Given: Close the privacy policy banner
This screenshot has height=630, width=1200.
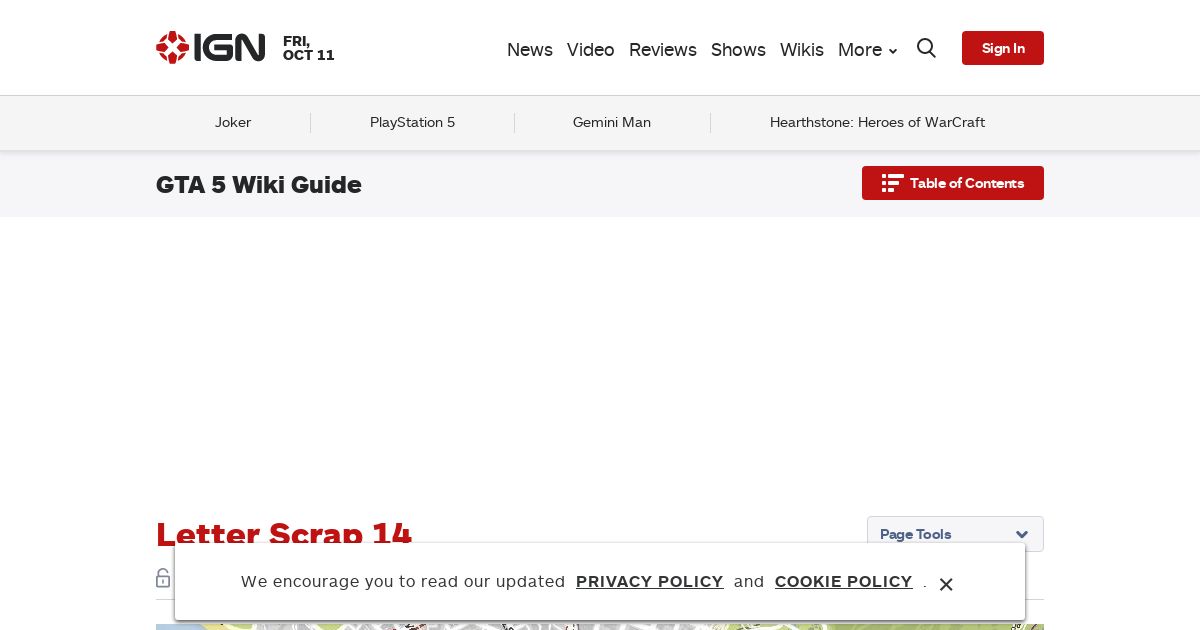Looking at the screenshot, I should tap(946, 584).
